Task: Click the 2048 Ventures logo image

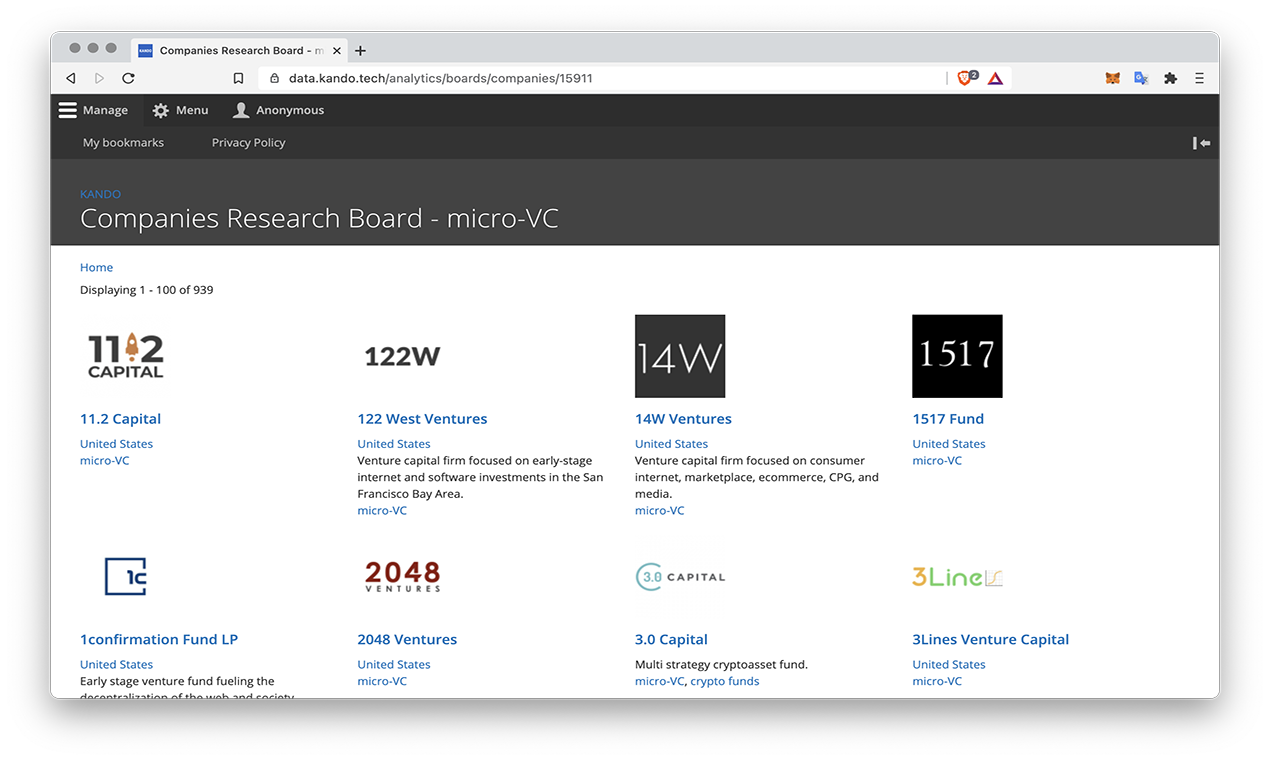Action: click(402, 576)
